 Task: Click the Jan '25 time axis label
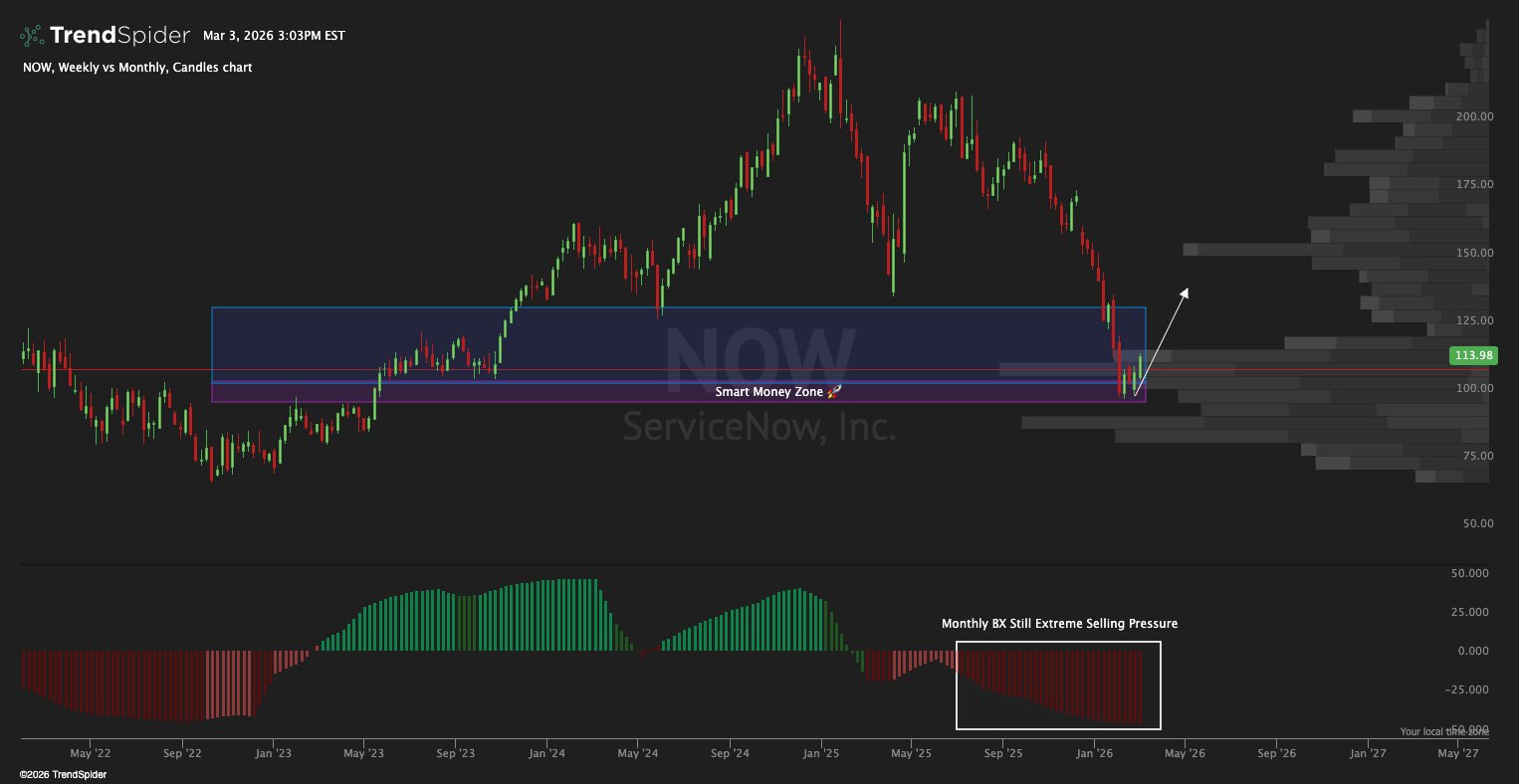[x=821, y=753]
